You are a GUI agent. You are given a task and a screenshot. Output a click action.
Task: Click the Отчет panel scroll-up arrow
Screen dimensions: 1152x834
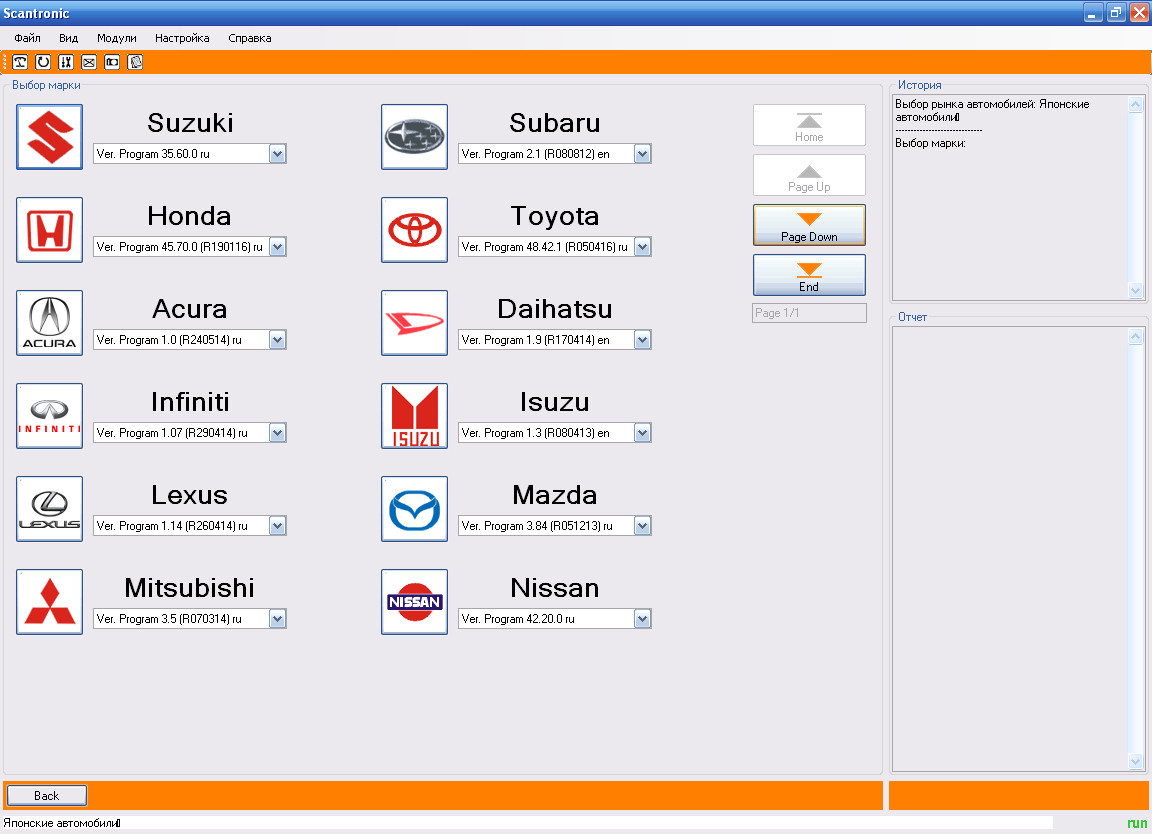tap(1135, 337)
